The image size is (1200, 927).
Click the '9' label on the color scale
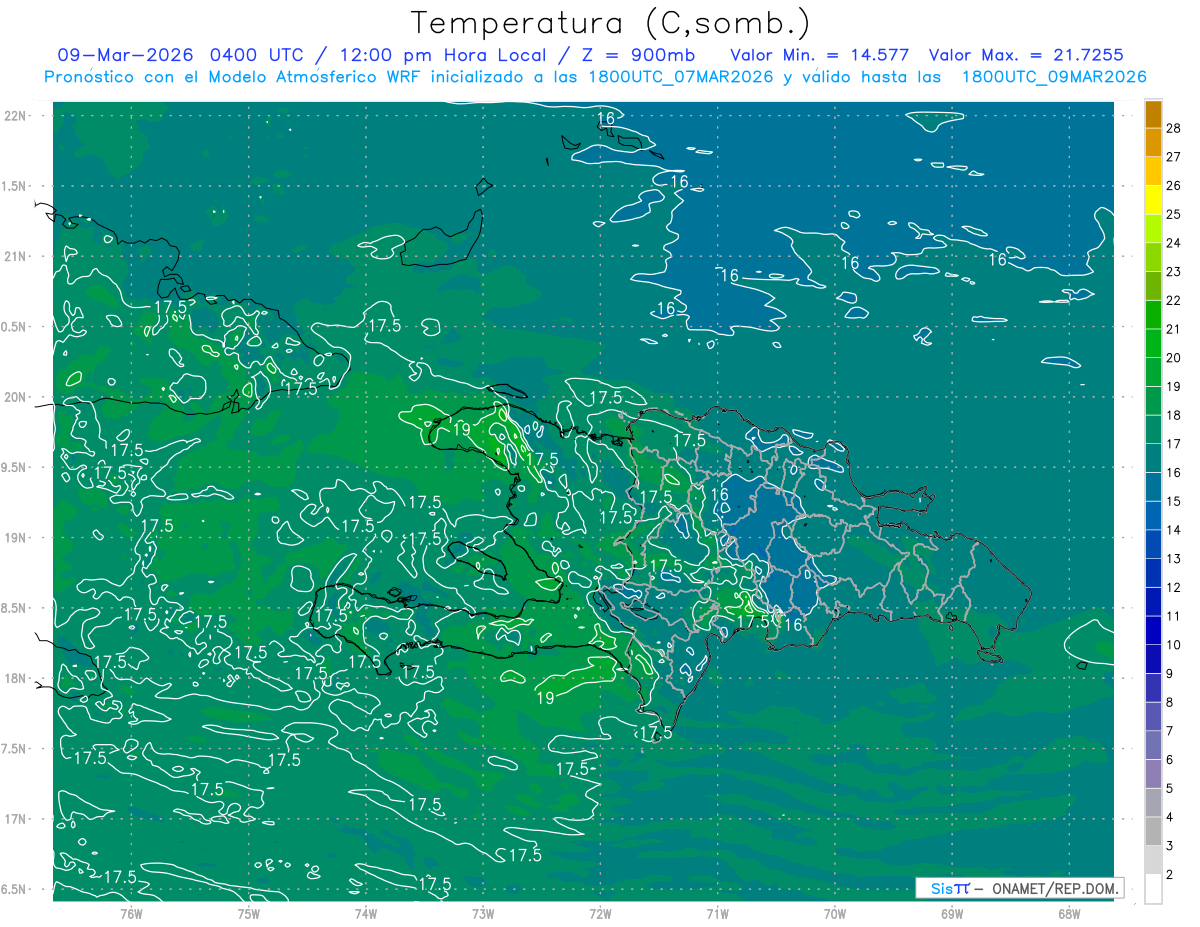pos(1171,674)
